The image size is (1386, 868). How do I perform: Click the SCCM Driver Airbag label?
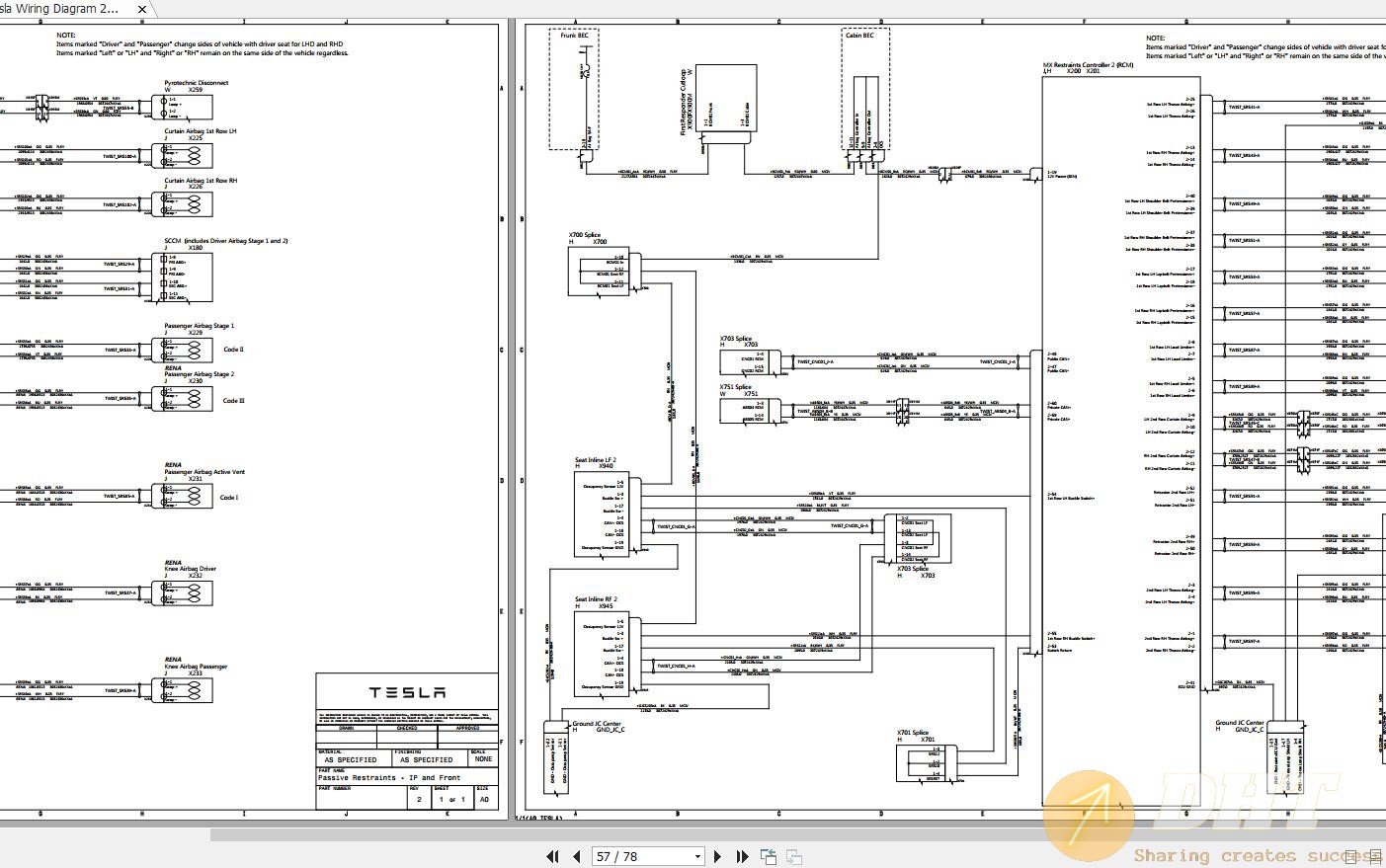(x=226, y=241)
